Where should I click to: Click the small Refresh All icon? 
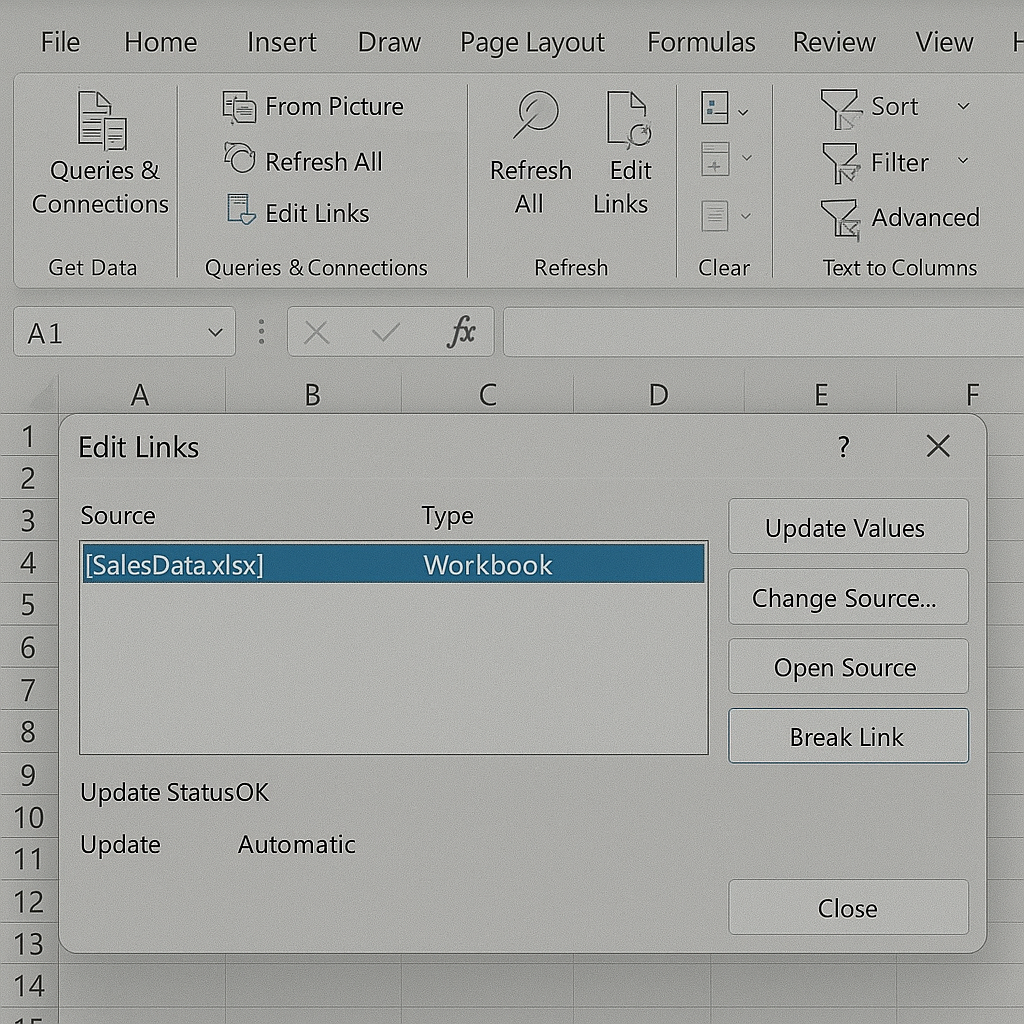[239, 160]
